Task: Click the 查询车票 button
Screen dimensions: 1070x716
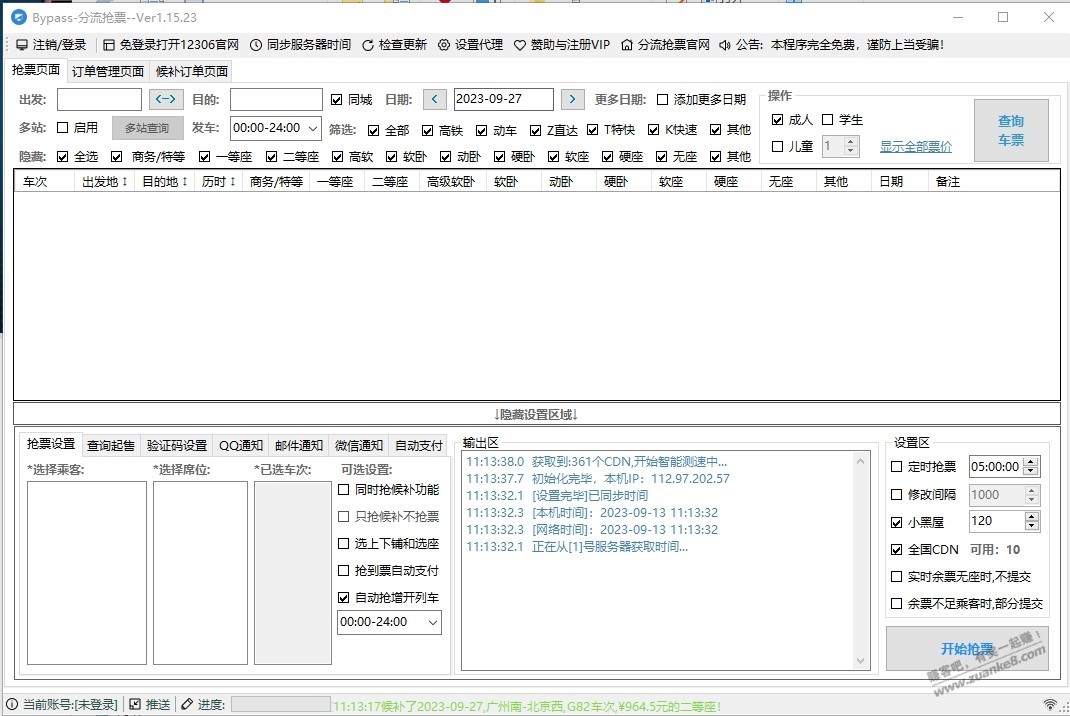Action: (1011, 130)
